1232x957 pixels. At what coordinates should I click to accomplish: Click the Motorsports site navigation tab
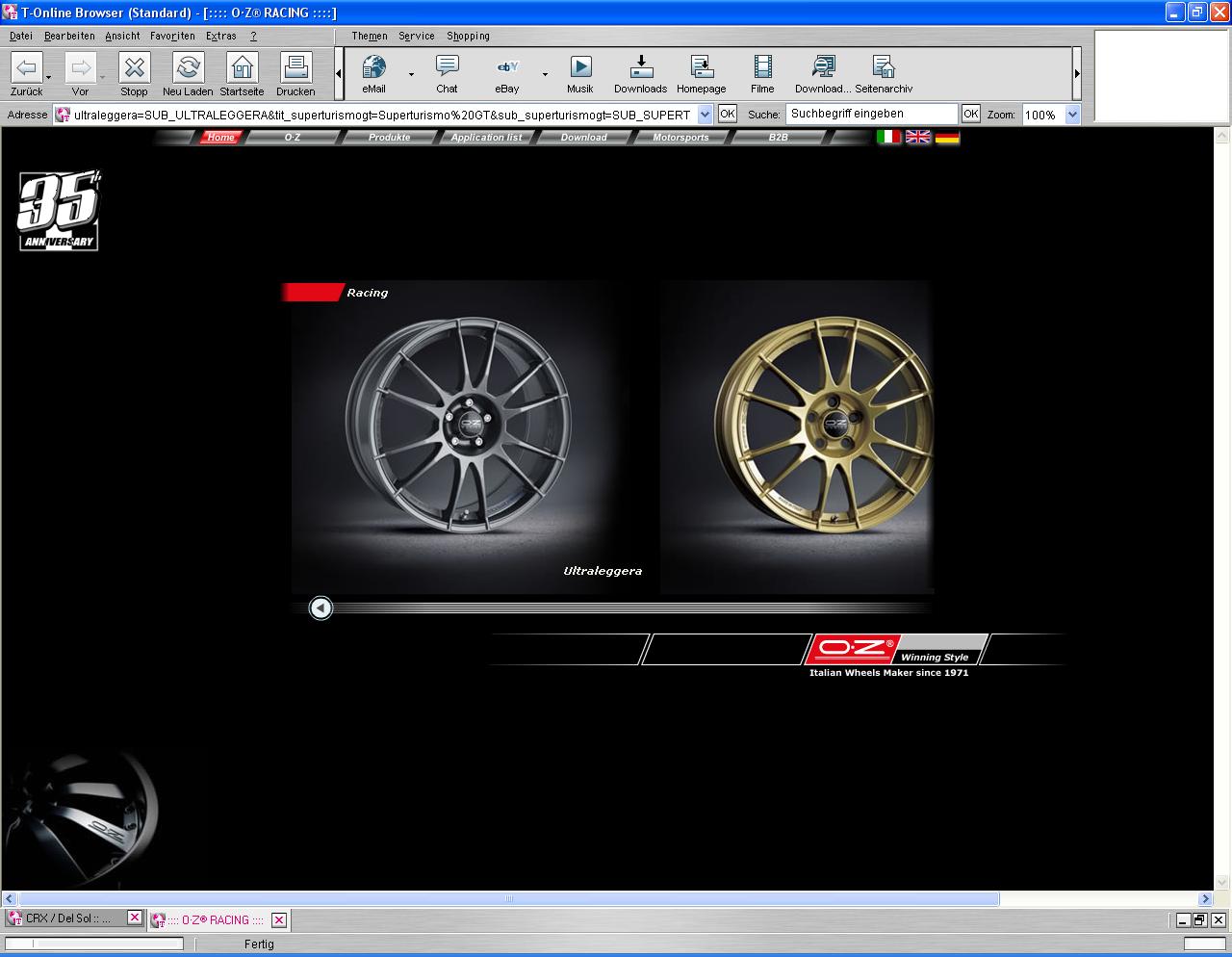680,138
